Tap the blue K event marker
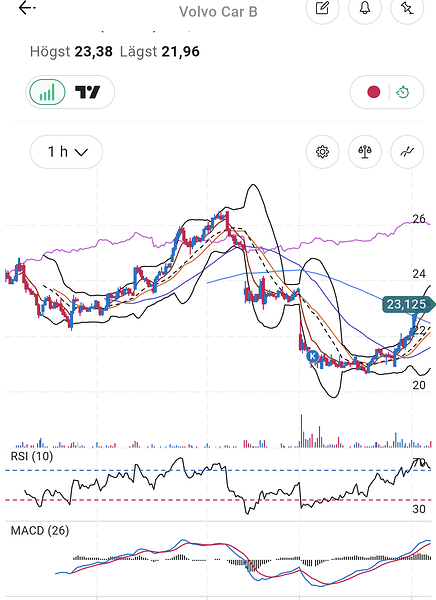This screenshot has height=600, width=436. (313, 356)
